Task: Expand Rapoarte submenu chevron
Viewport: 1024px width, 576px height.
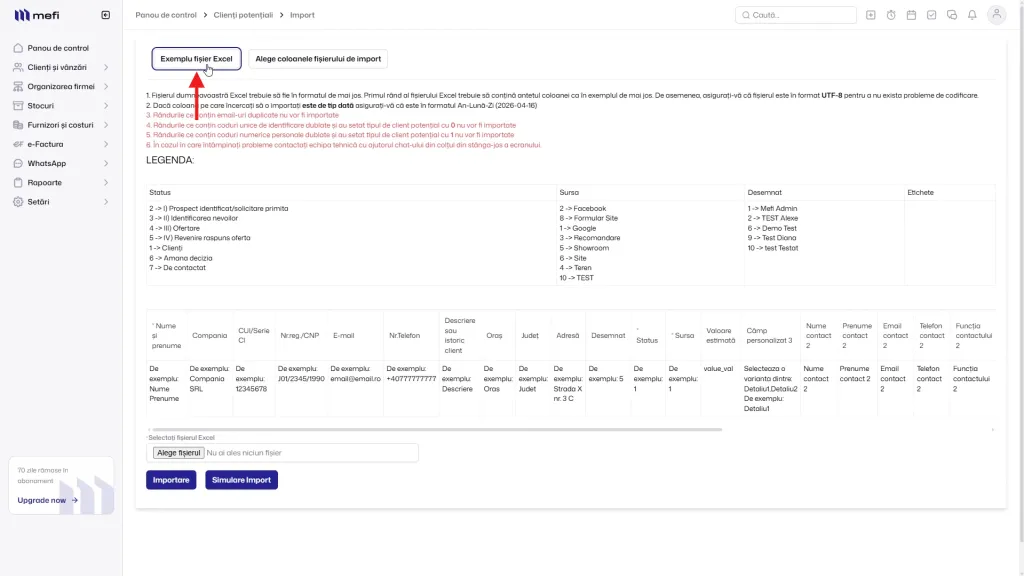Action: pyautogui.click(x=106, y=183)
